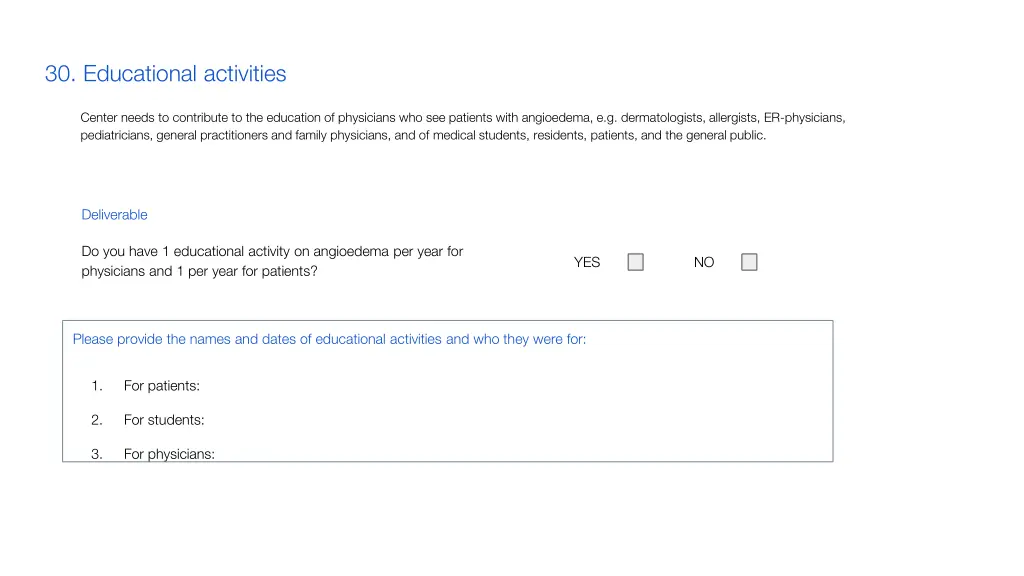Click the YES label text
Viewport: 1024px width, 576px height.
pos(586,263)
